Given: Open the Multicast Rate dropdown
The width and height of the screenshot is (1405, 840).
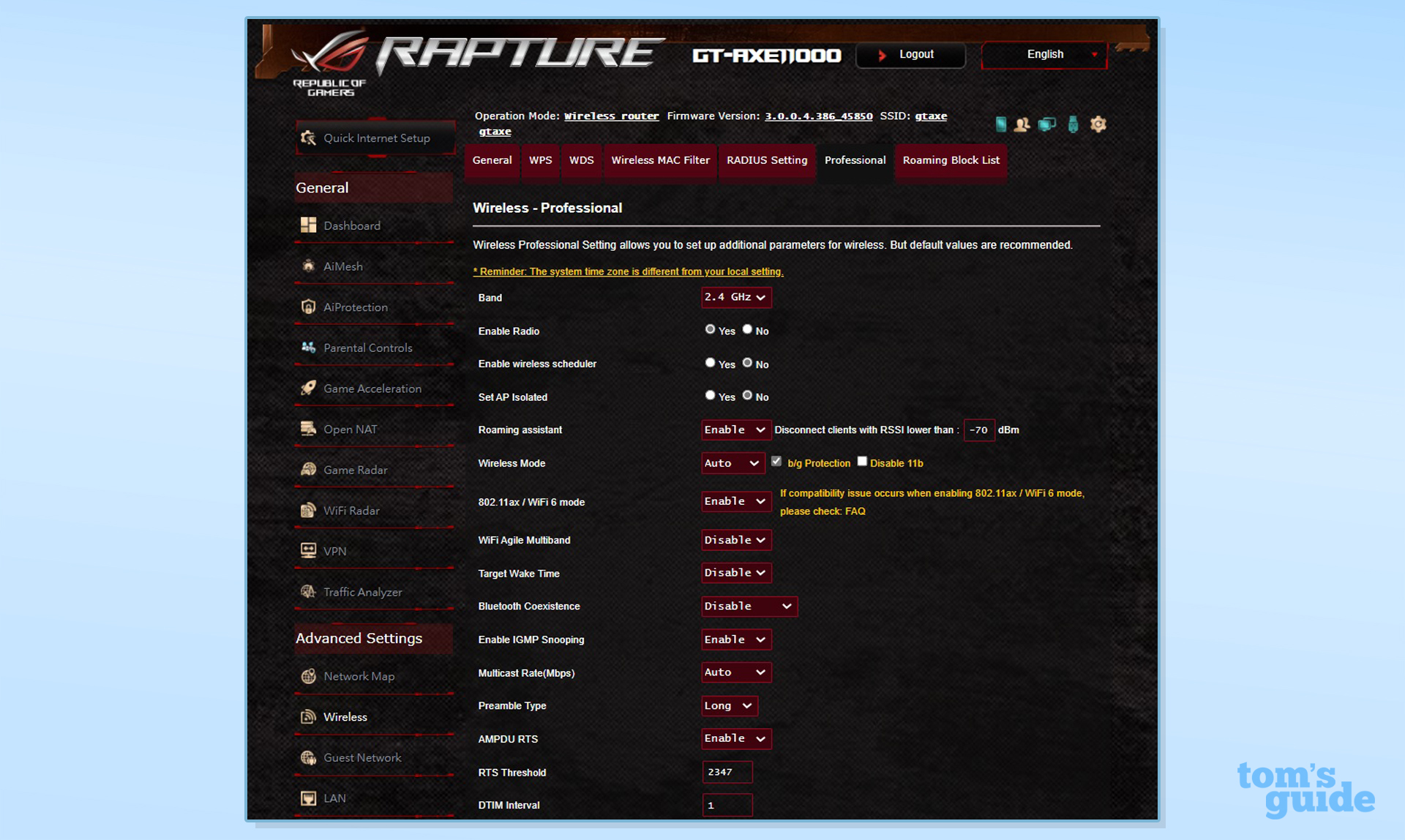Looking at the screenshot, I should (736, 672).
